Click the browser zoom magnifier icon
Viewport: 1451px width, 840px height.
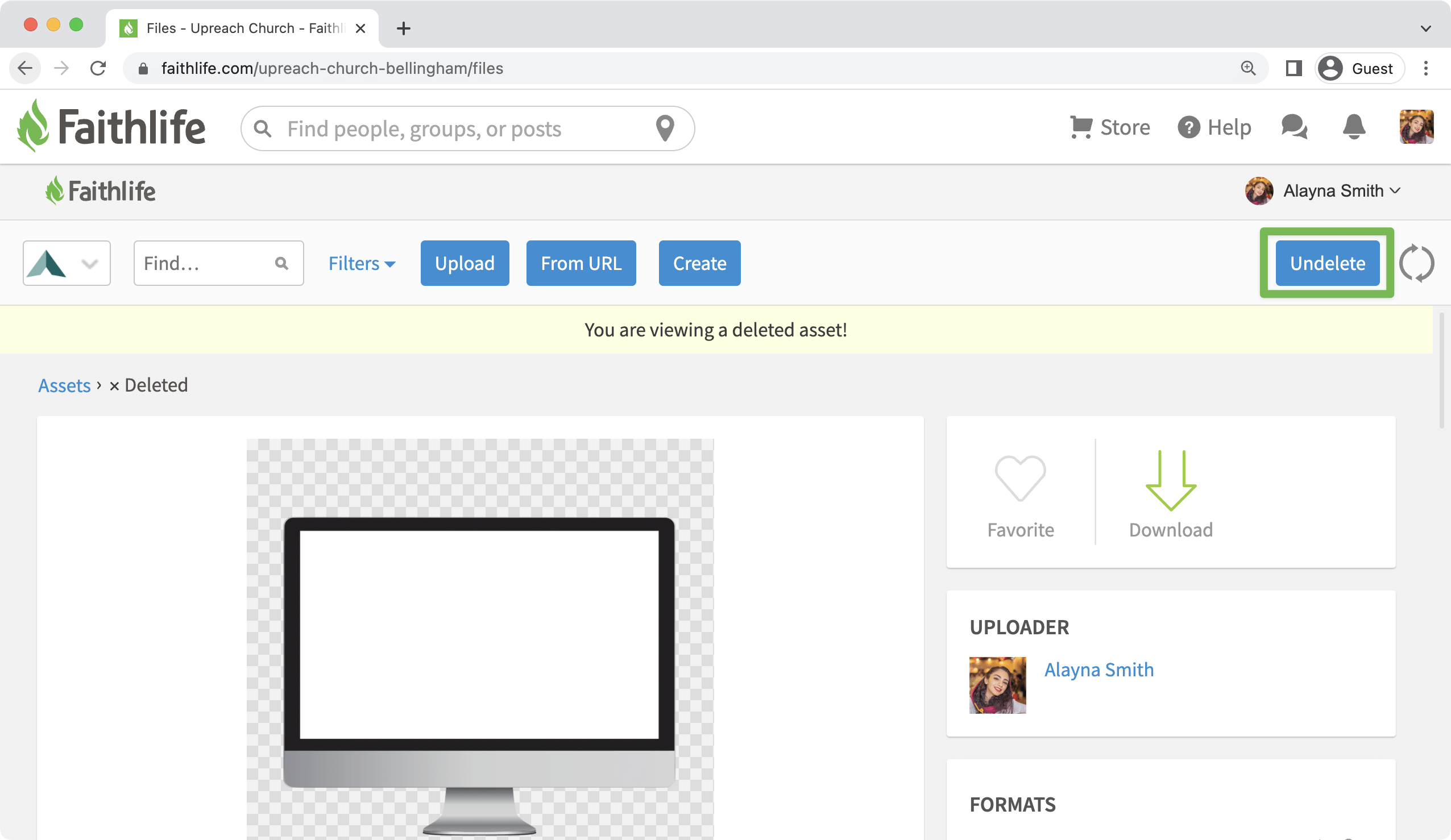pos(1248,69)
